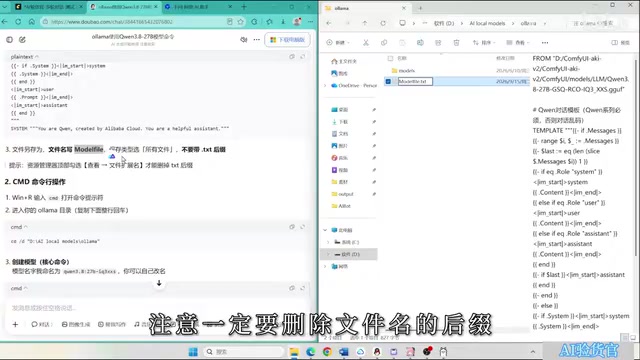Cut the selected file in Explorer
This screenshot has height=360, width=640.
coord(366,42)
